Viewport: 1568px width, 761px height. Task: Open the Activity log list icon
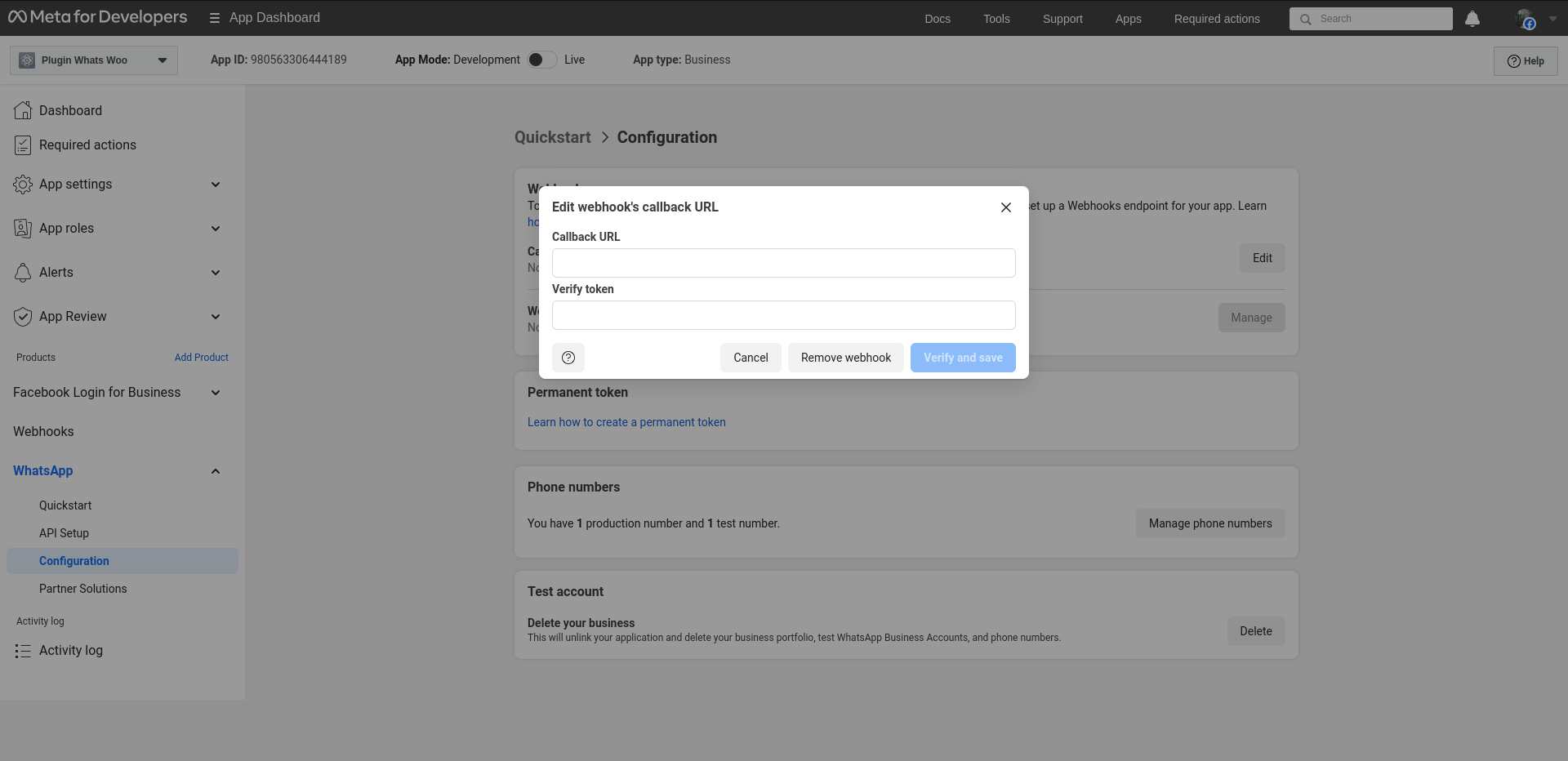tap(23, 651)
